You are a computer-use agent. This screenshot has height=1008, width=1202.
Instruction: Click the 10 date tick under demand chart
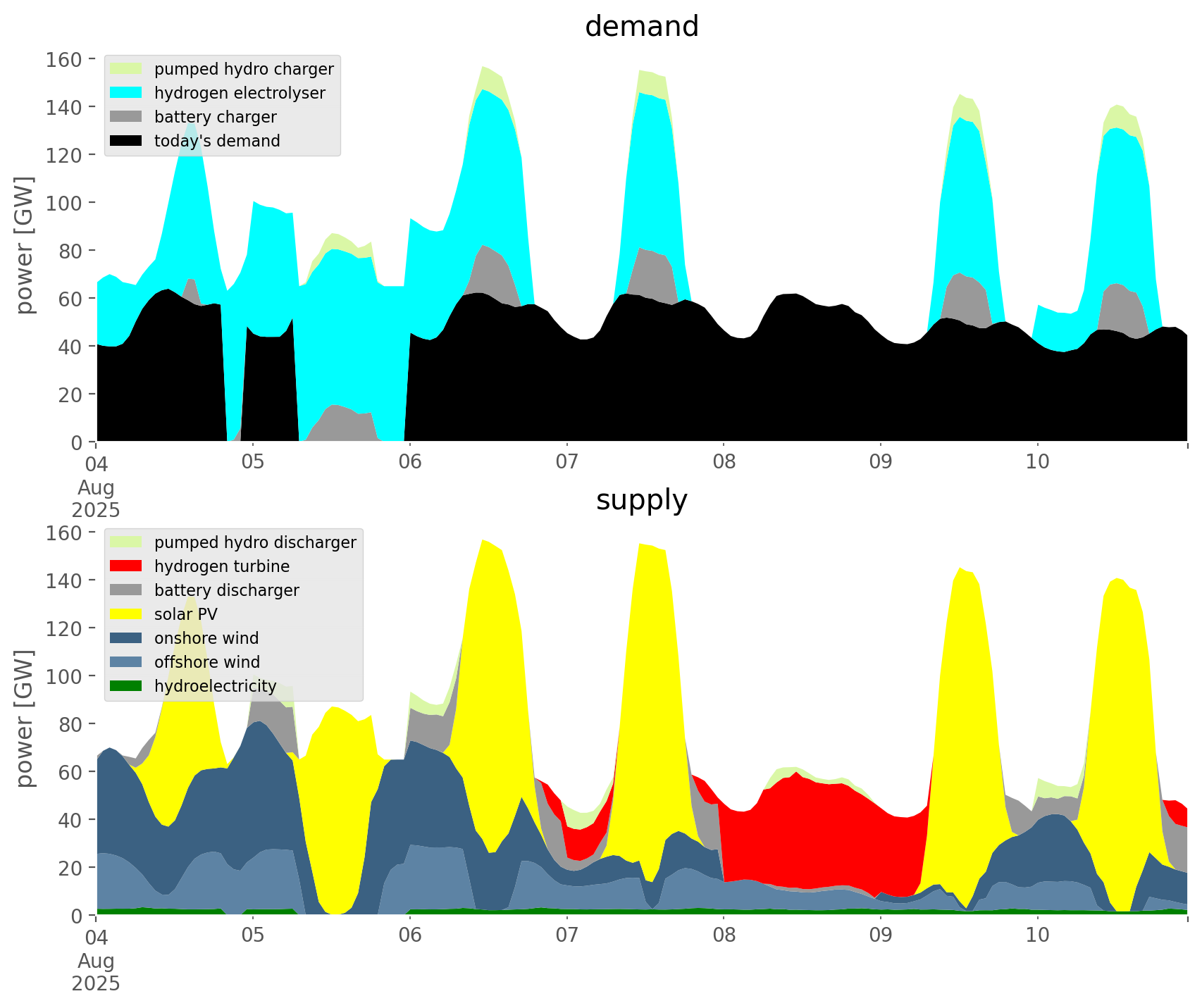pyautogui.click(x=1037, y=462)
